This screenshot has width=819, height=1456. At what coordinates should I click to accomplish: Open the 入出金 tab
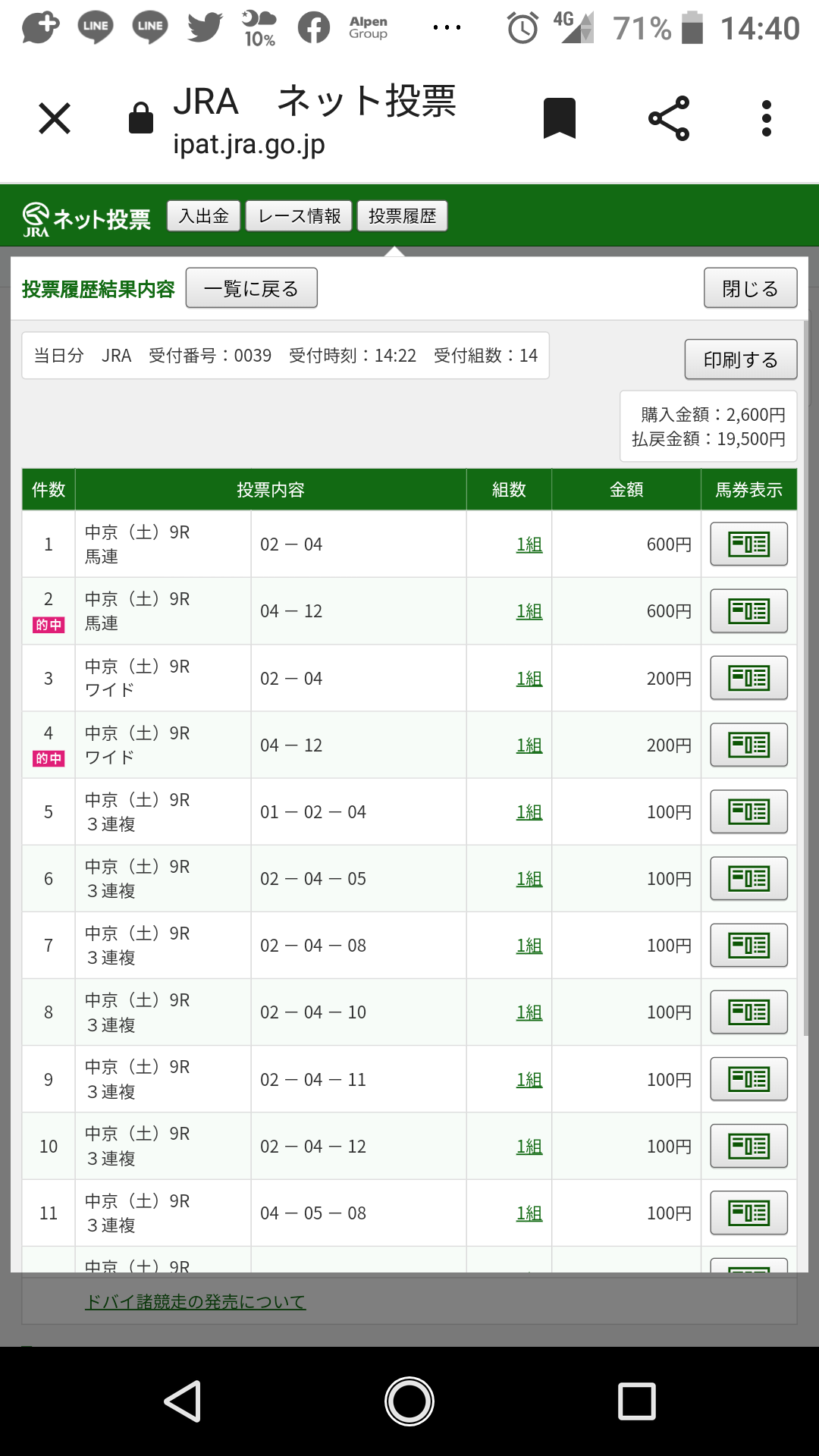[203, 216]
